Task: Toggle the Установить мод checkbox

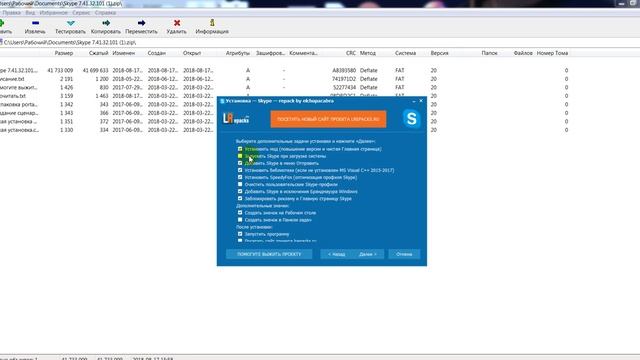Action: (240, 149)
